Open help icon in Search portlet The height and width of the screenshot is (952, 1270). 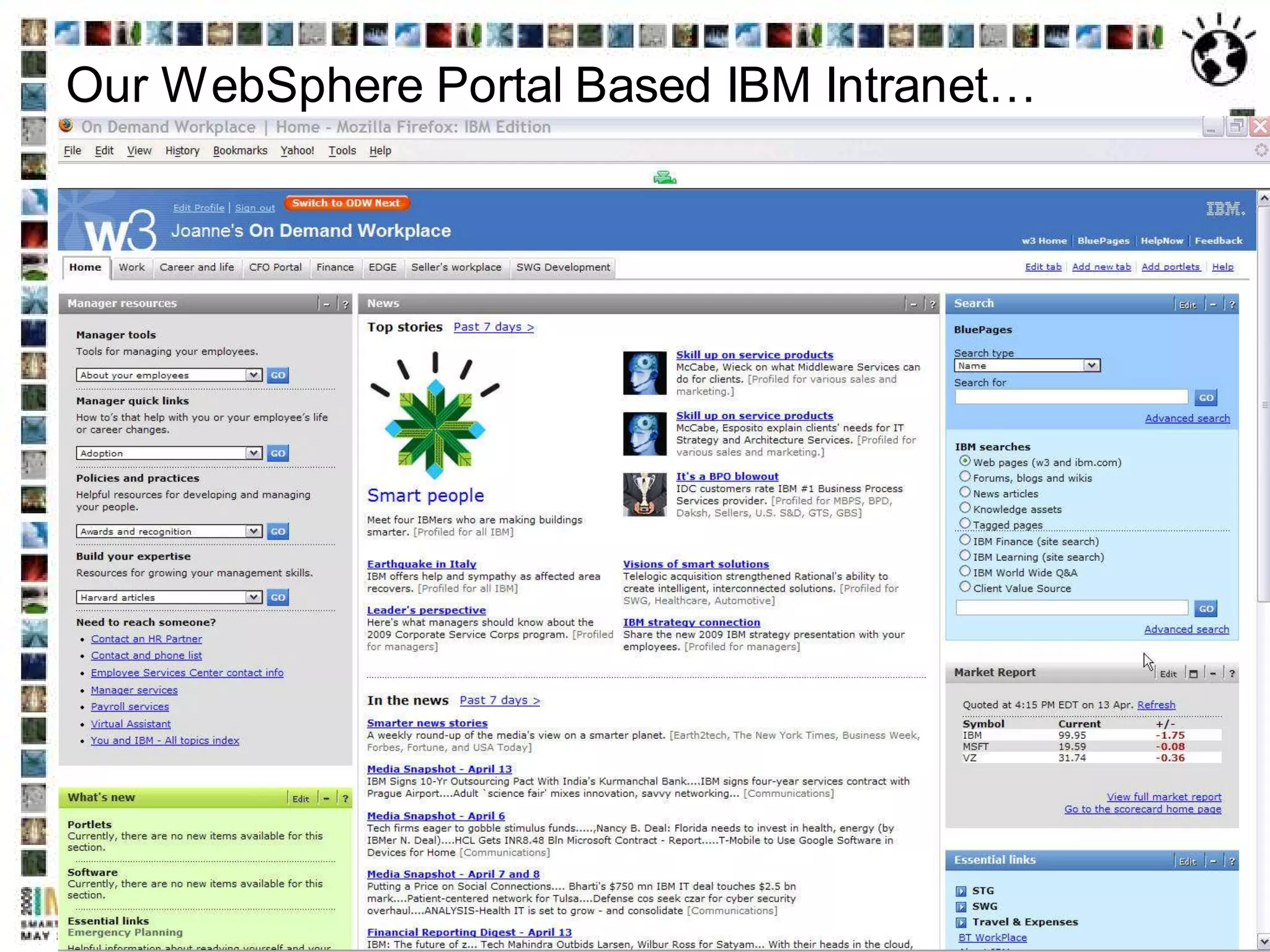coord(1232,304)
